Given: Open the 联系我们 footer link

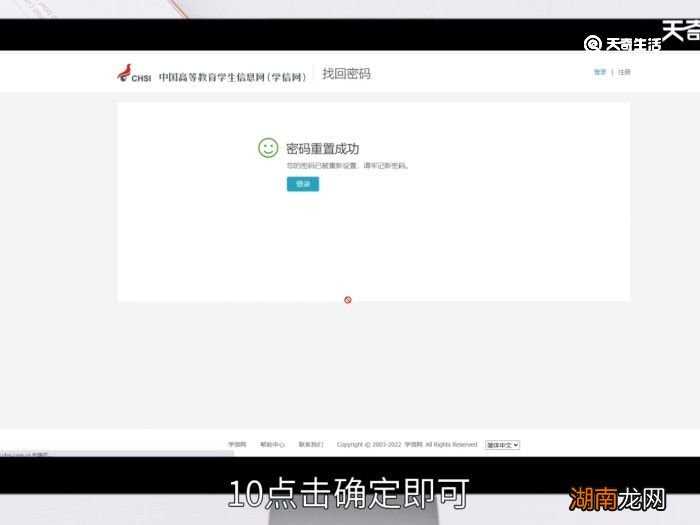Looking at the screenshot, I should (311, 444).
